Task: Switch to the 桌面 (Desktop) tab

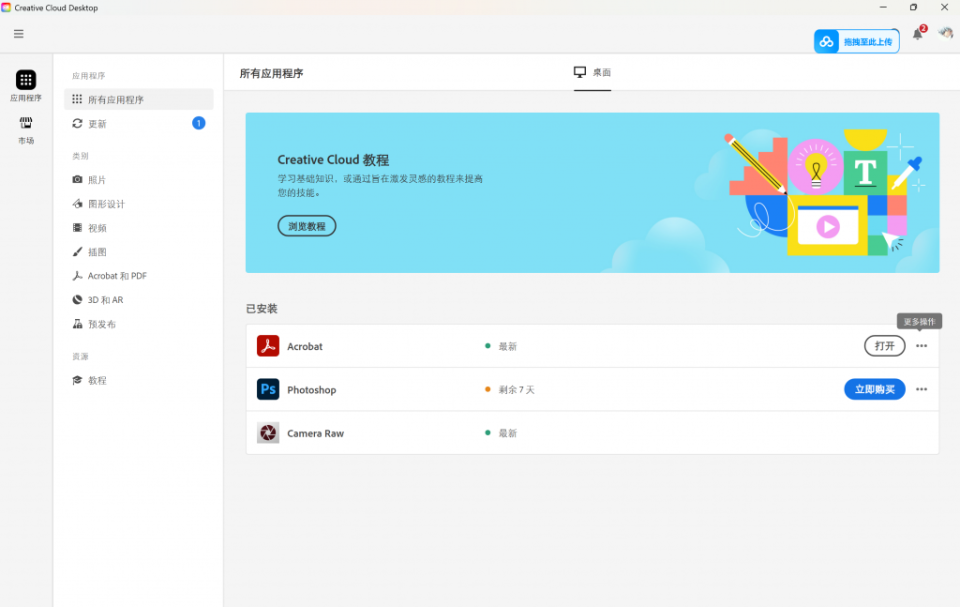Action: coord(592,72)
